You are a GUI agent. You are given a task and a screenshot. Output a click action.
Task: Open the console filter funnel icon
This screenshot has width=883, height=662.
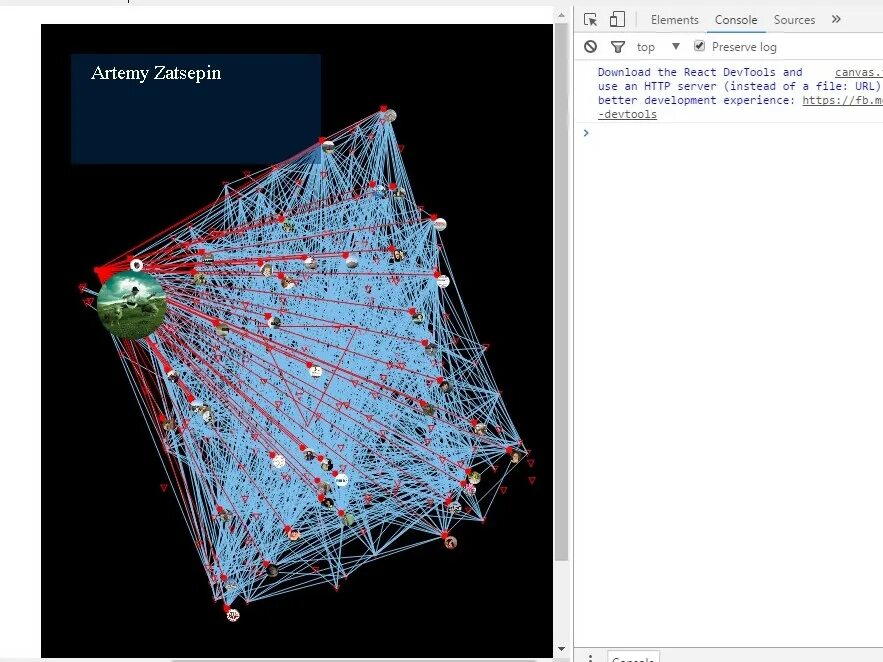[x=618, y=47]
